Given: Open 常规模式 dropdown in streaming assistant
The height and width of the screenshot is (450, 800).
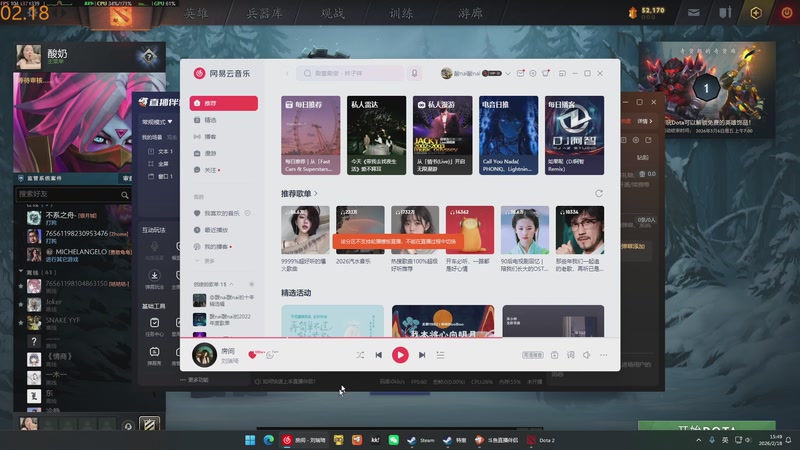Looking at the screenshot, I should click(157, 122).
